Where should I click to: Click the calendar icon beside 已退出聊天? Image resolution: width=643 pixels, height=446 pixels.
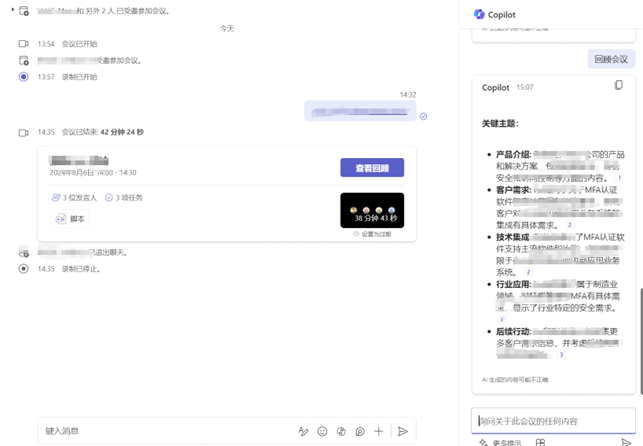(24, 253)
